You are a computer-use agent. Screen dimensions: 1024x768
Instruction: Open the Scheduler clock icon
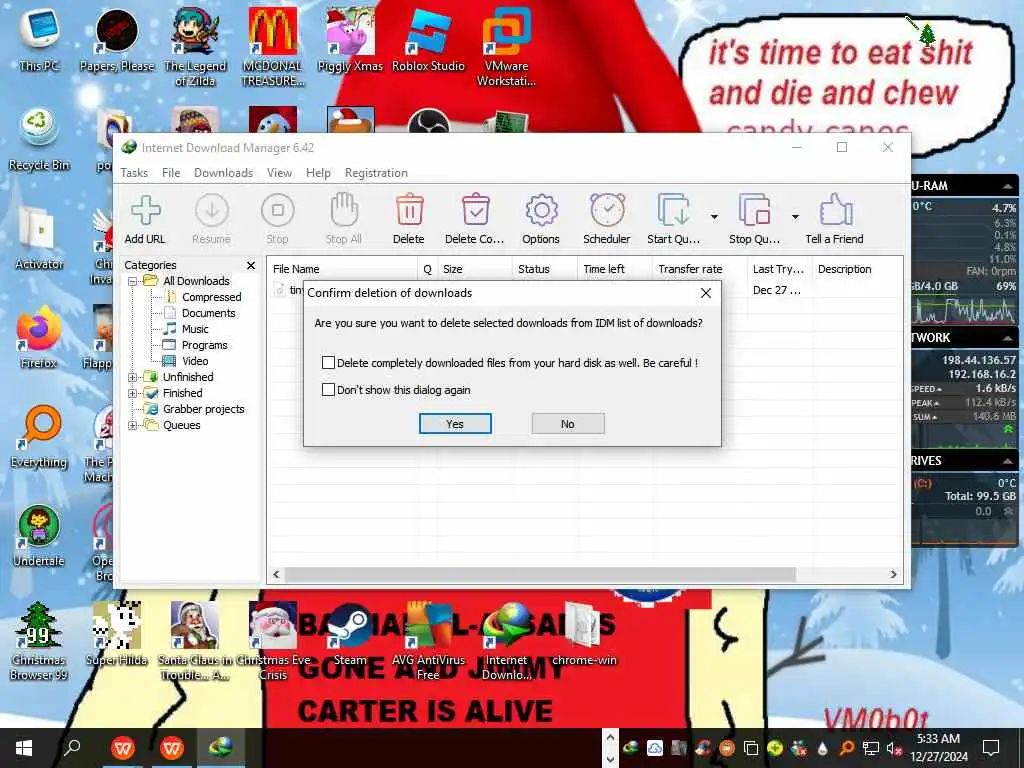tap(607, 210)
